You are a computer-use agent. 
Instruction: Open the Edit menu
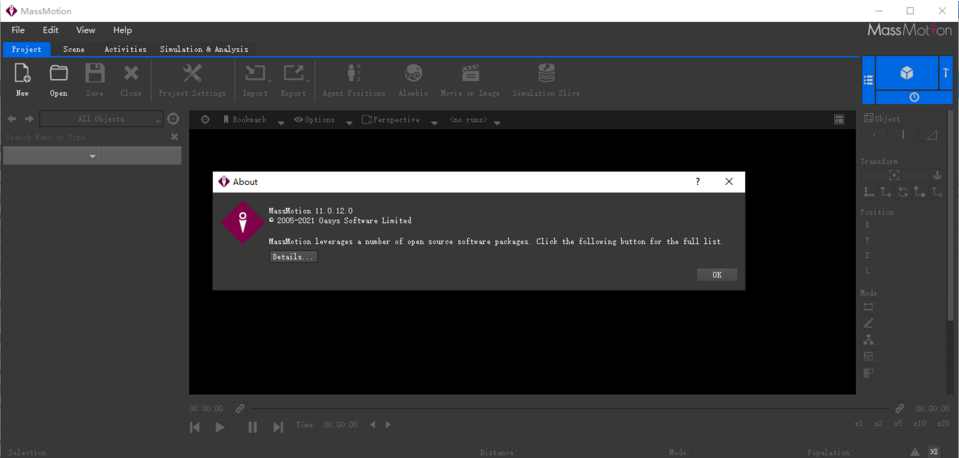(x=50, y=30)
